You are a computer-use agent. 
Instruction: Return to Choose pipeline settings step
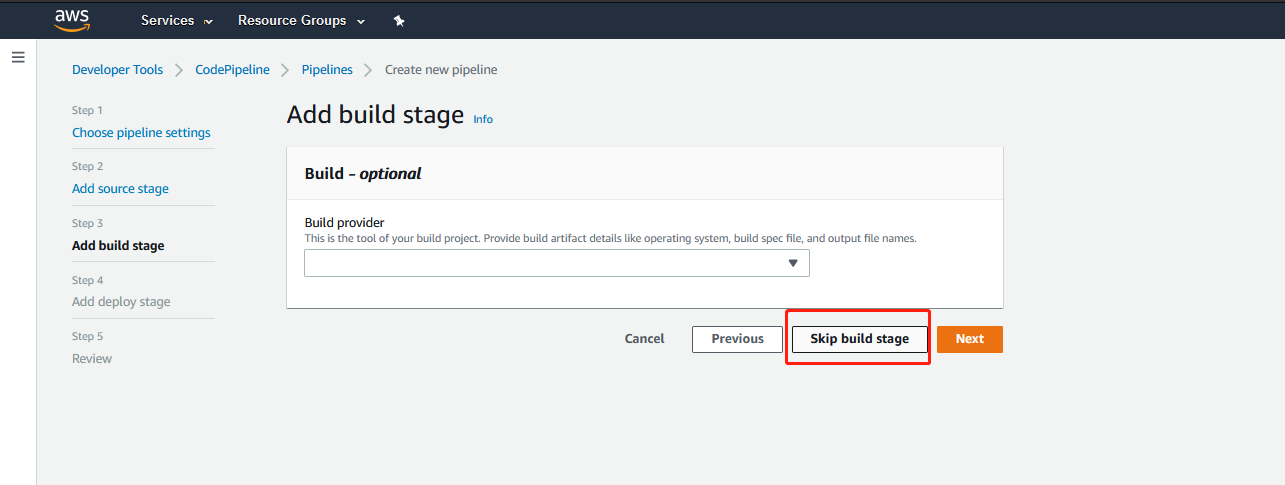(x=141, y=133)
